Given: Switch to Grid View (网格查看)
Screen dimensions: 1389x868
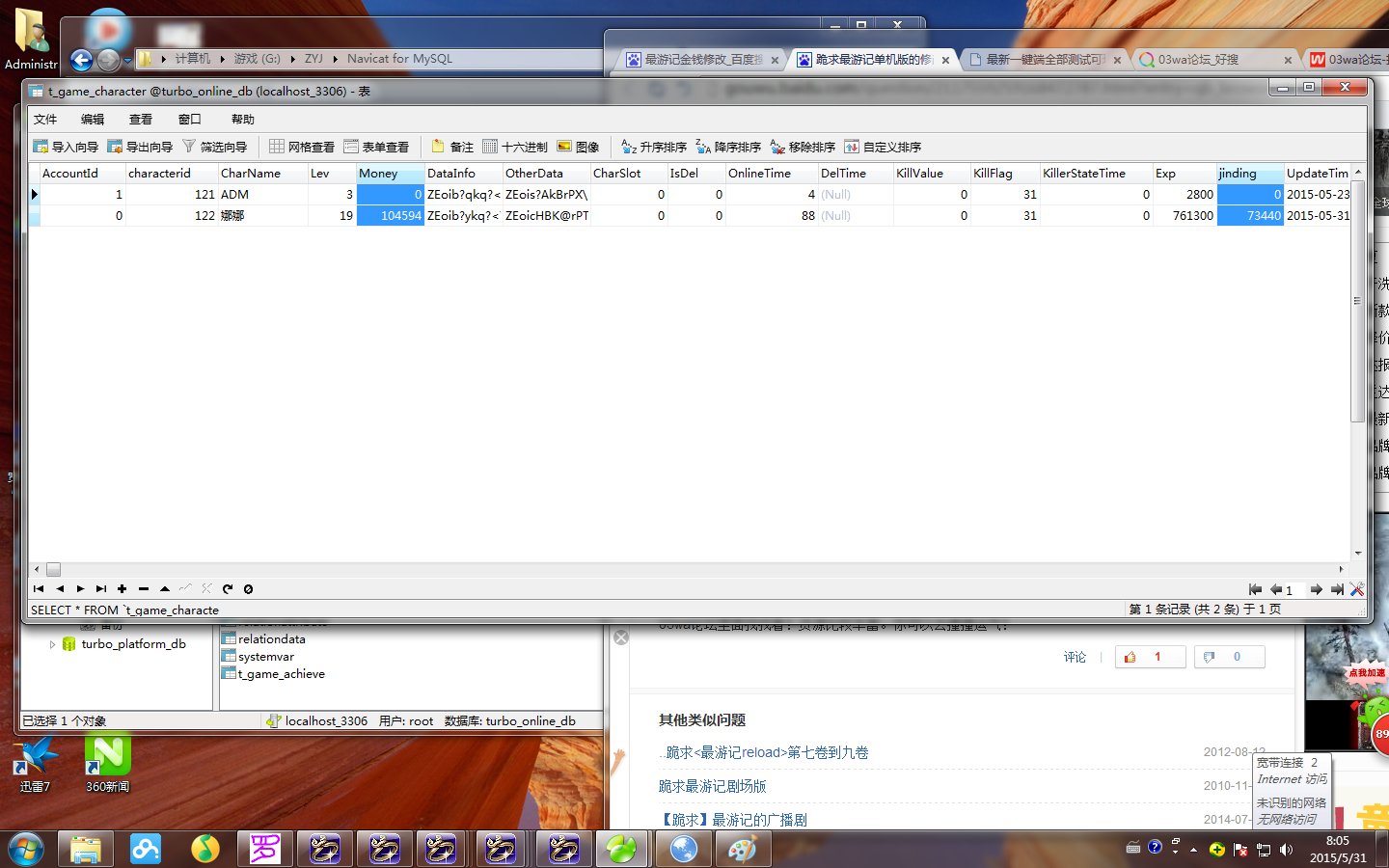Looking at the screenshot, I should tap(302, 147).
